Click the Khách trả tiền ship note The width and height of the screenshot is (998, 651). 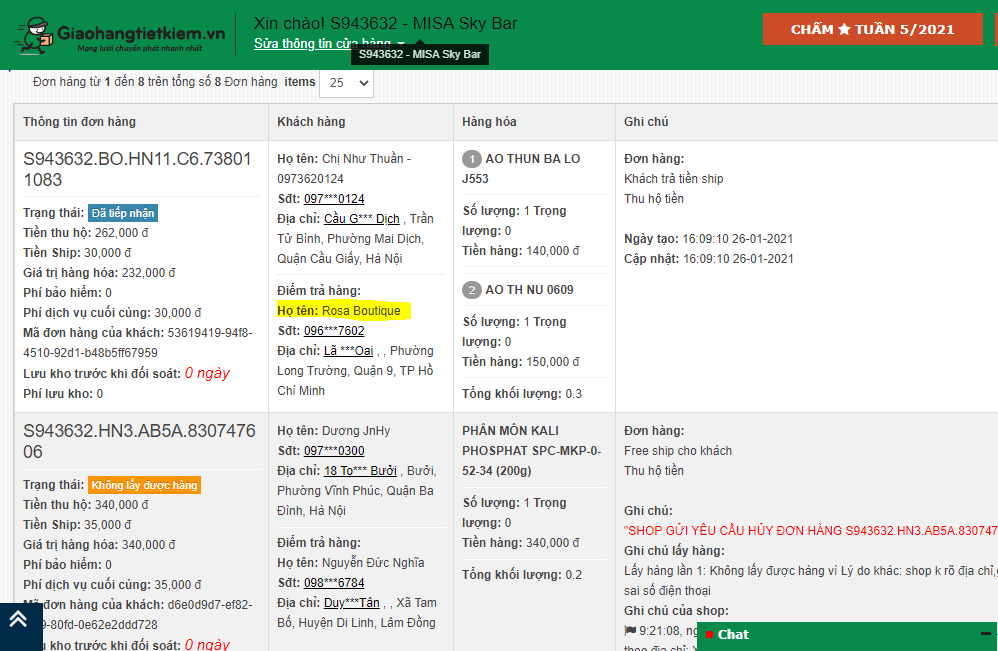click(673, 179)
